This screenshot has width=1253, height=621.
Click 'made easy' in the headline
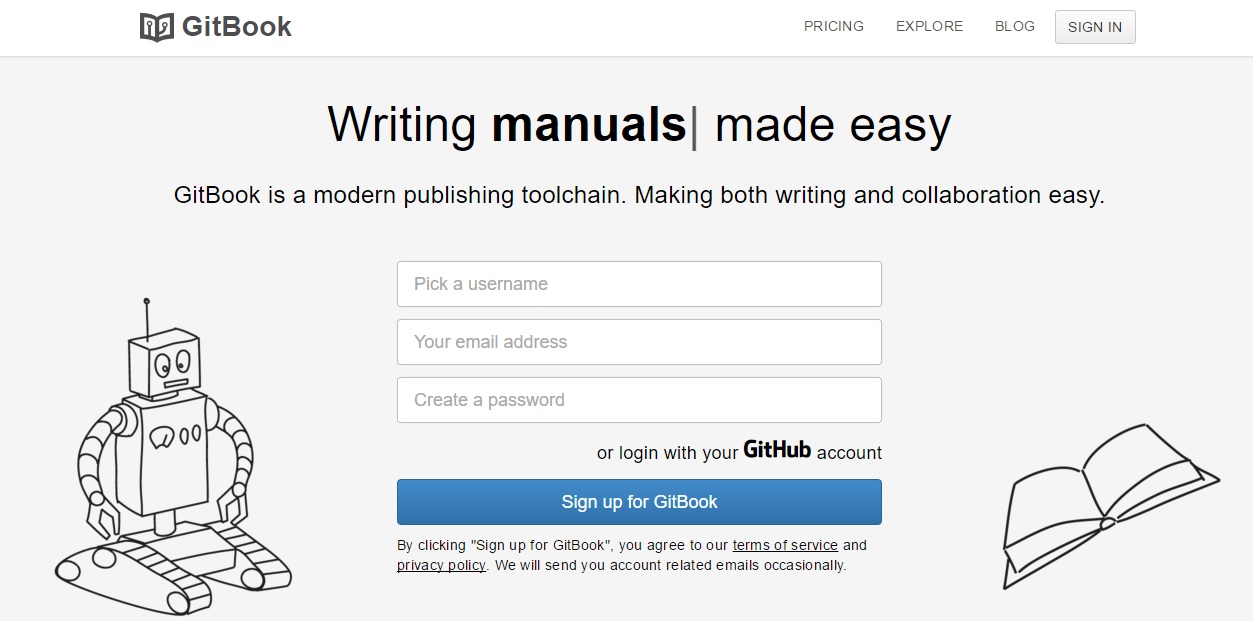coord(832,125)
